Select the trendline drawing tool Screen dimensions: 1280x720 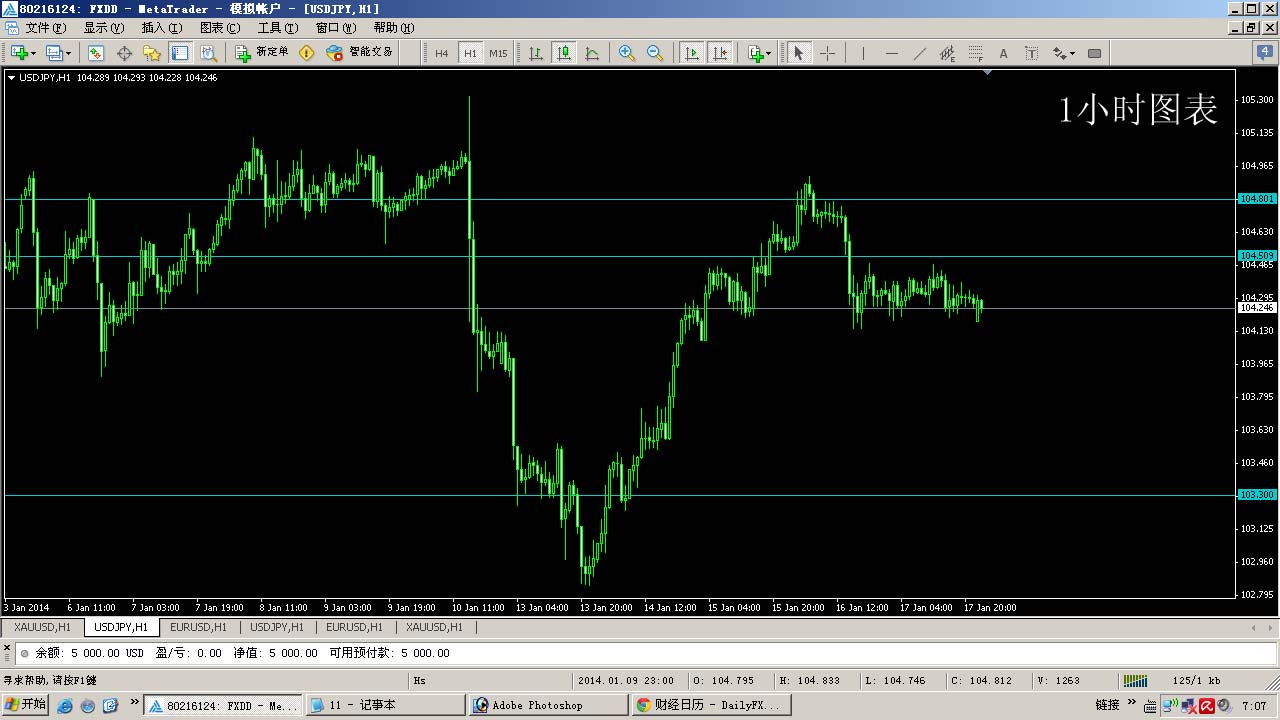[920, 53]
